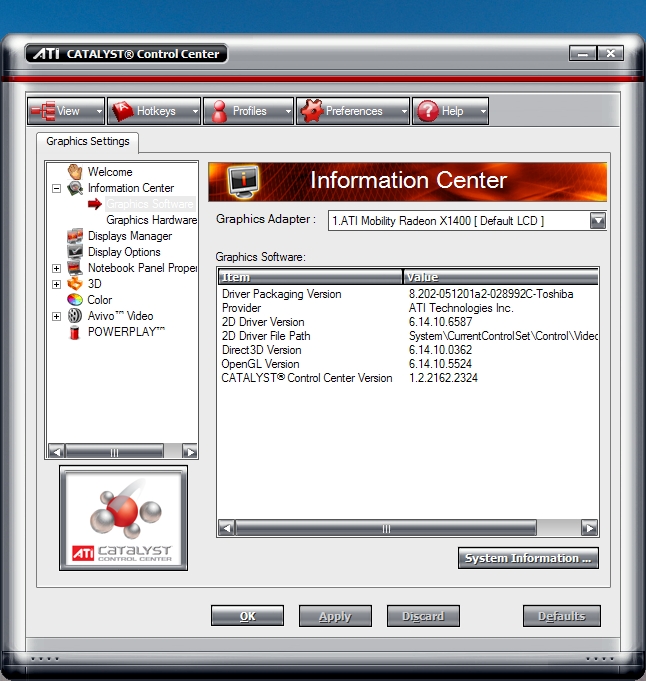The width and height of the screenshot is (646, 681).
Task: Click the Color wheel icon
Action: click(75, 300)
